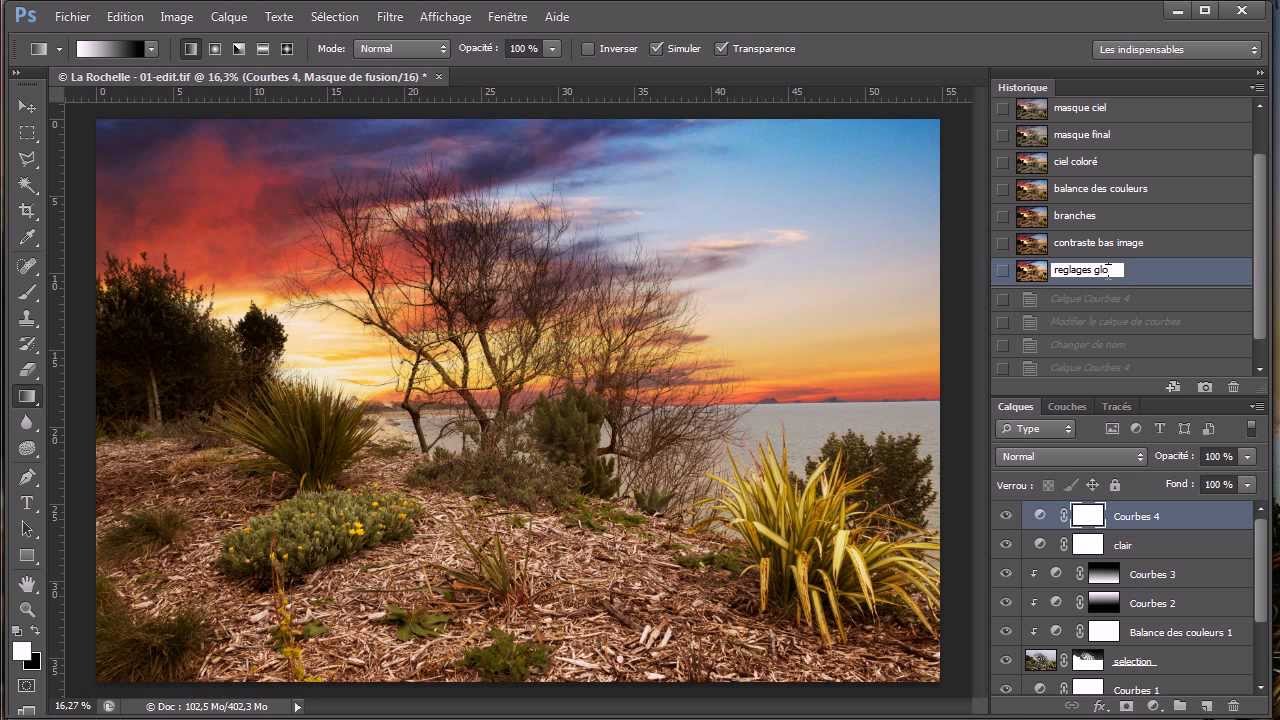
Task: Hide the clair layer
Action: tap(1006, 545)
